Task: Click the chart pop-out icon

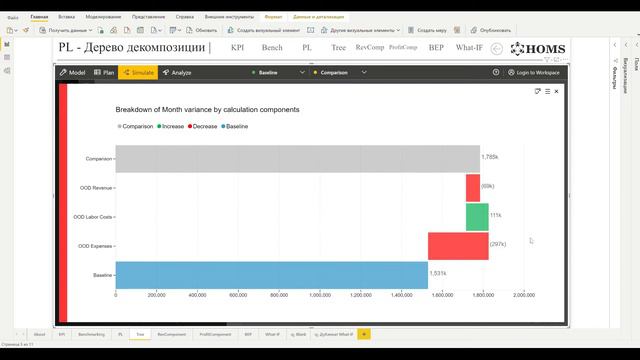Action: [x=538, y=91]
